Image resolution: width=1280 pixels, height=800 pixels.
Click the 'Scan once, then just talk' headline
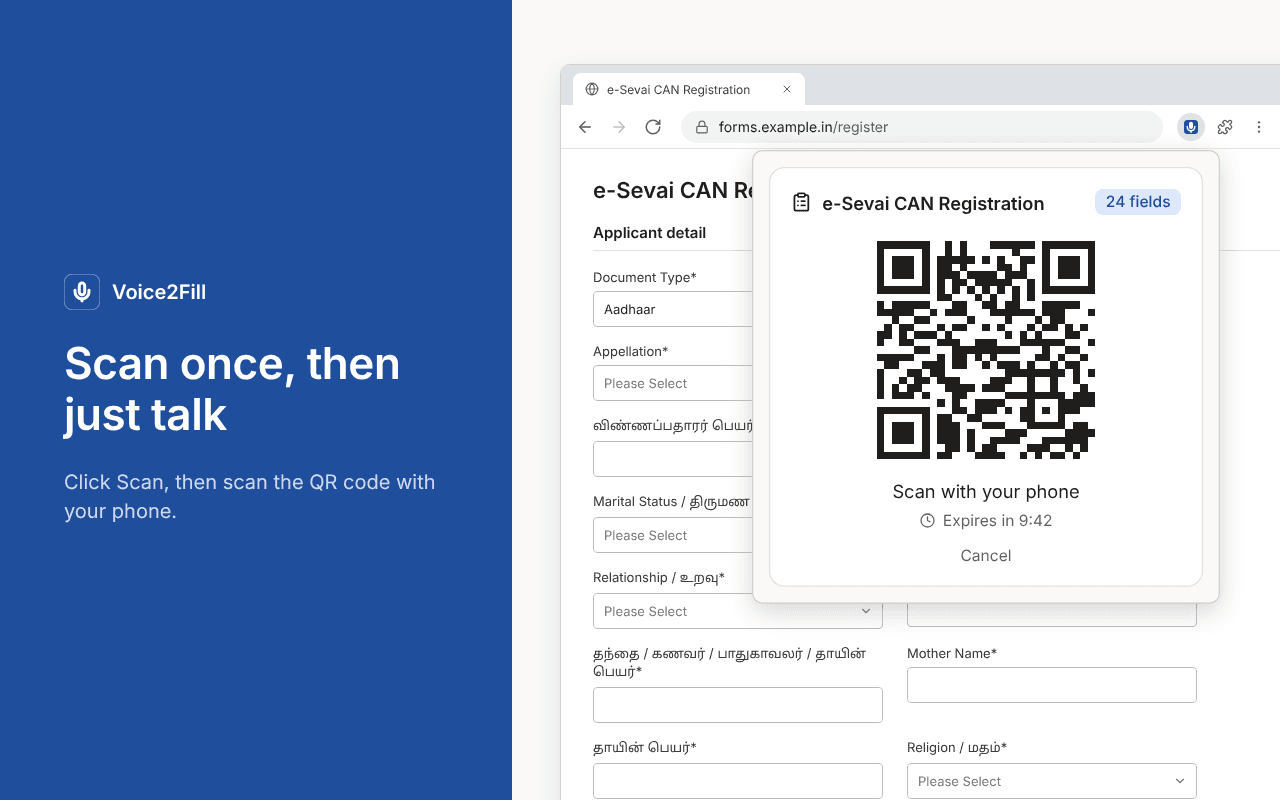point(232,389)
